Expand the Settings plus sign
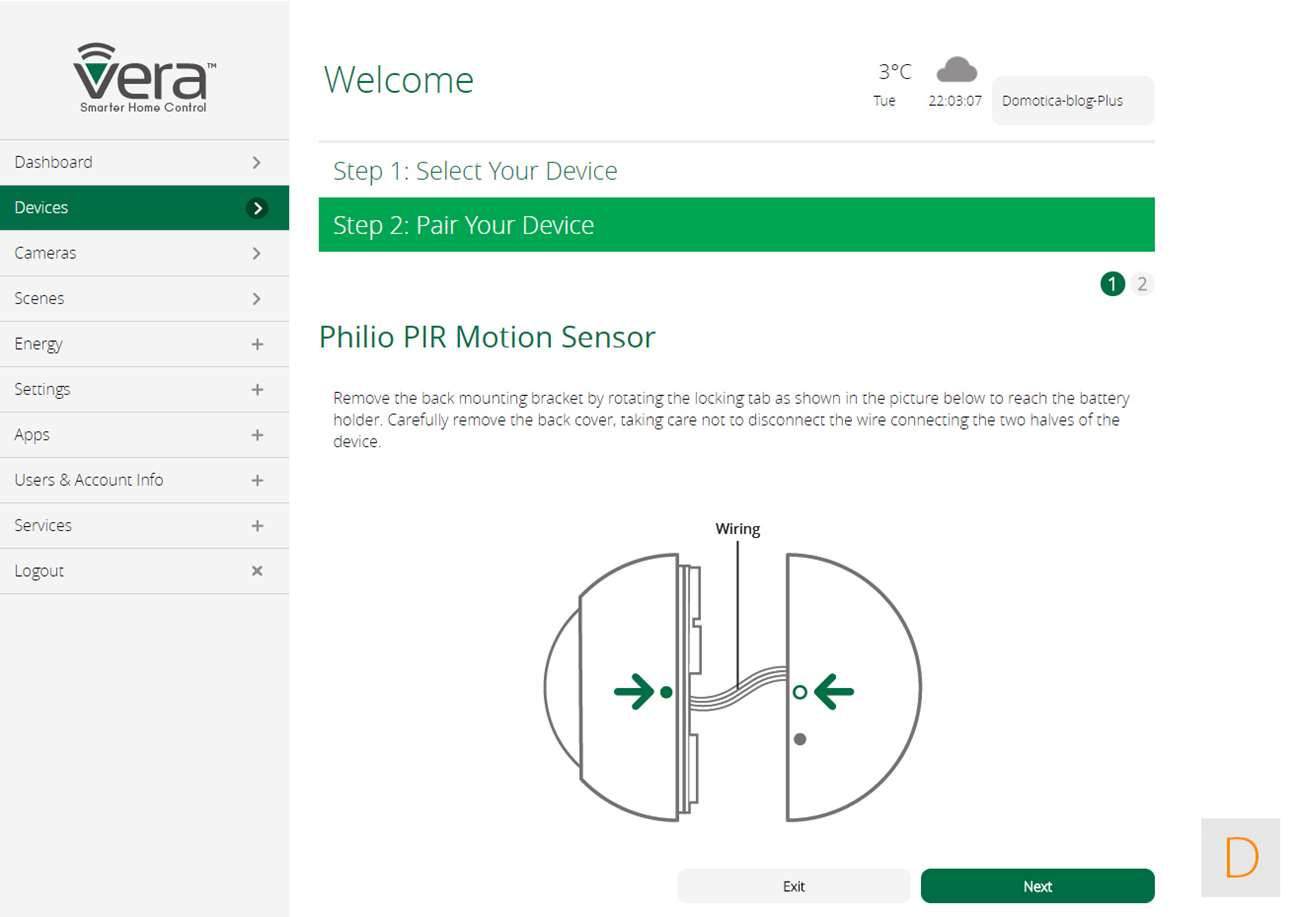Screen dimensions: 1300x917 257,389
